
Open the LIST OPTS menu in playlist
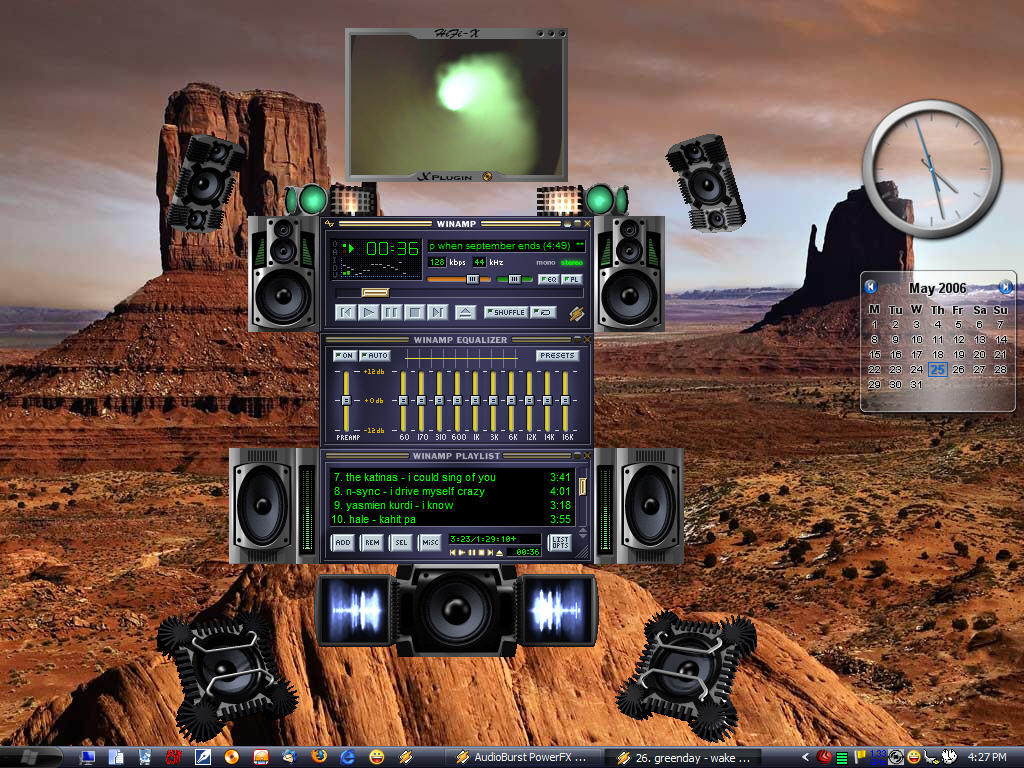coord(560,543)
